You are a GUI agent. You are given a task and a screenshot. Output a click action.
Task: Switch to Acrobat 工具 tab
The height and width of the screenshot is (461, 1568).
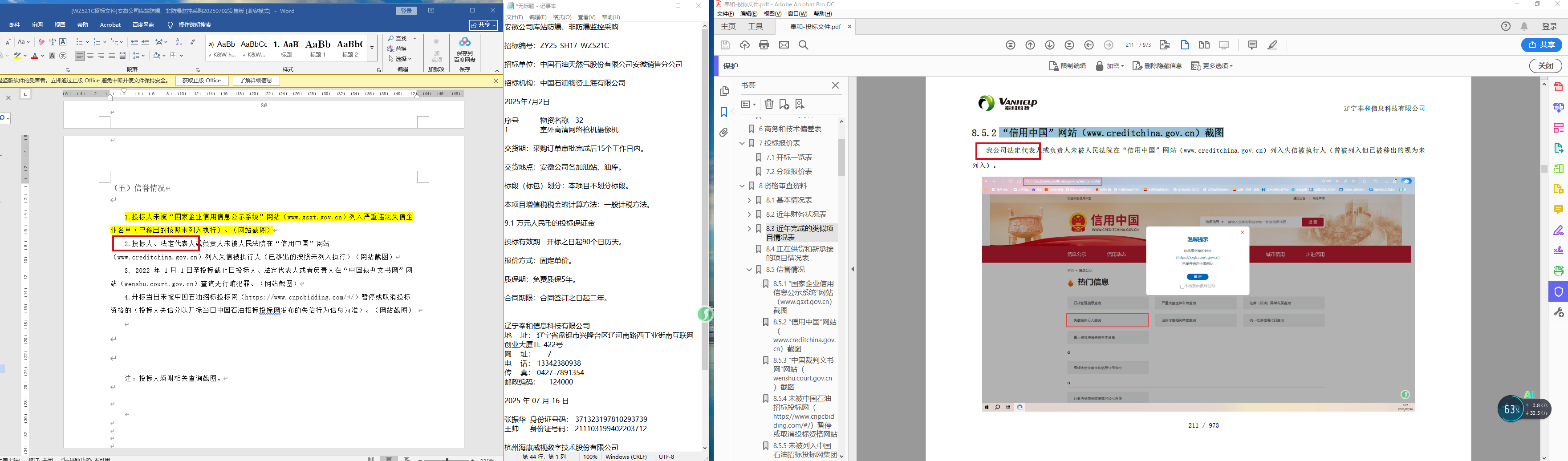756,26
